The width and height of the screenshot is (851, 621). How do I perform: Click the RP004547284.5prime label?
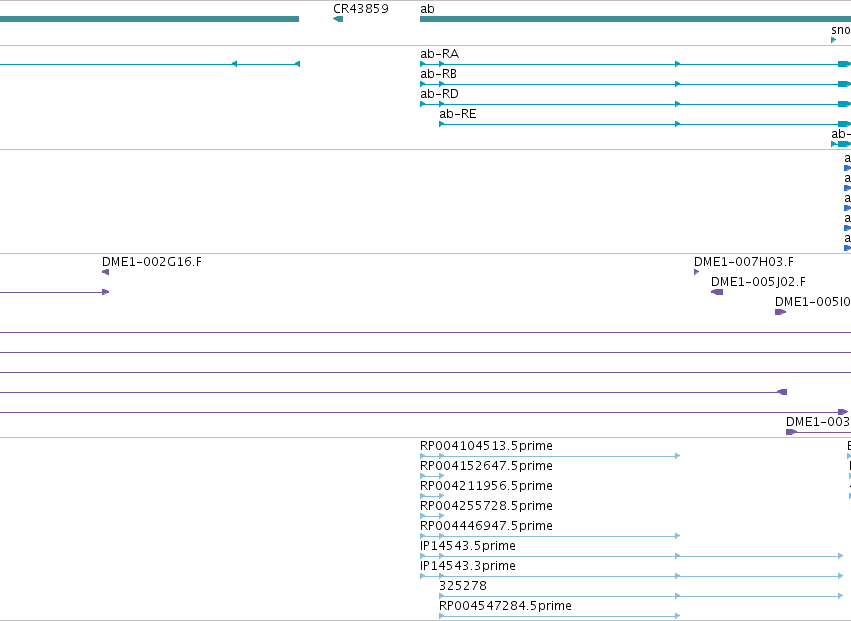coord(505,606)
